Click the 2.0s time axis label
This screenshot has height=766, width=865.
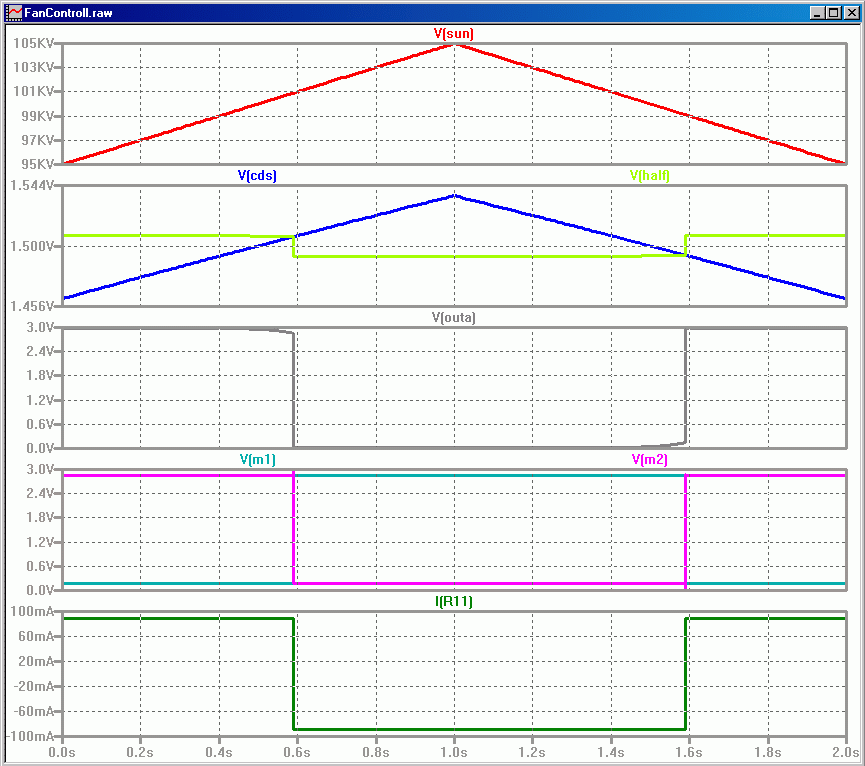click(846, 752)
